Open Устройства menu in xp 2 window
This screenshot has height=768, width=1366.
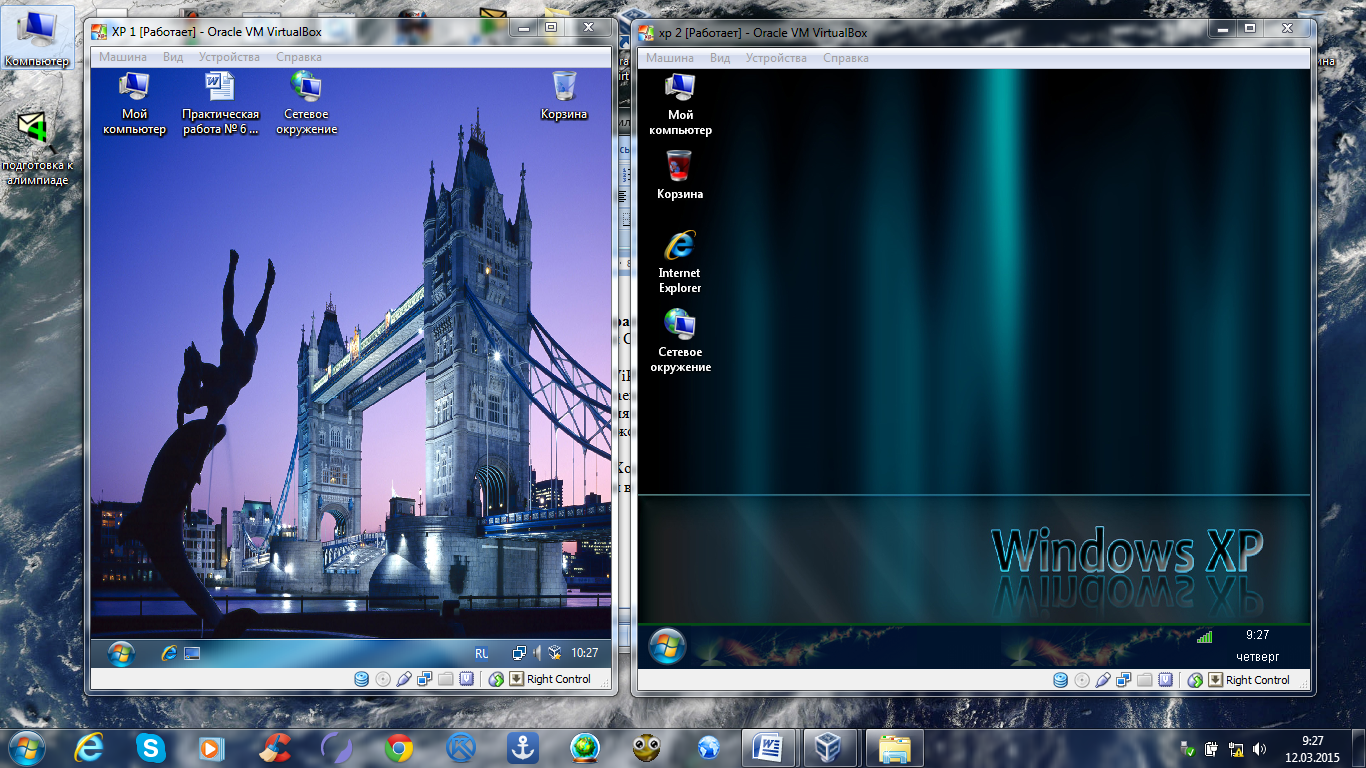coord(776,58)
